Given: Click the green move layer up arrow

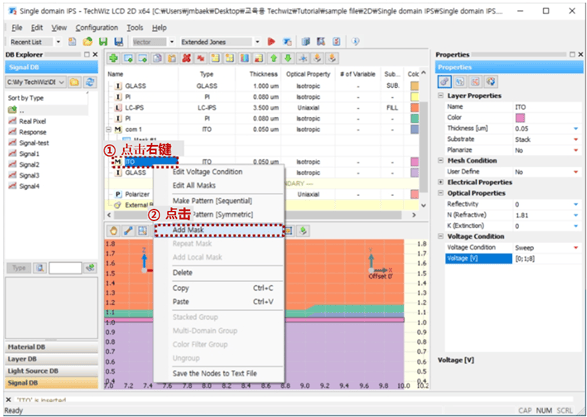Looking at the screenshot, I should pyautogui.click(x=274, y=58).
